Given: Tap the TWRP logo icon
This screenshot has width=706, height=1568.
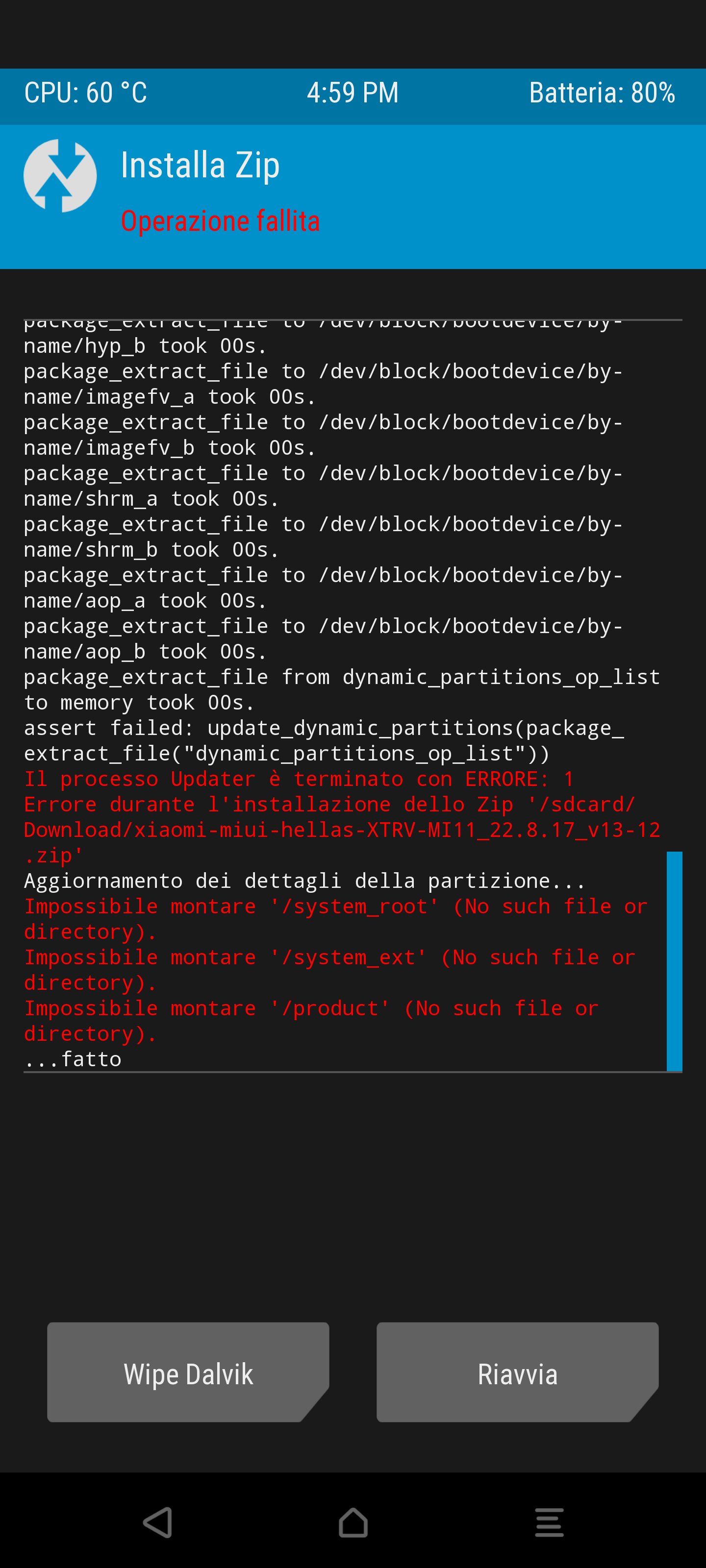Looking at the screenshot, I should pyautogui.click(x=60, y=176).
